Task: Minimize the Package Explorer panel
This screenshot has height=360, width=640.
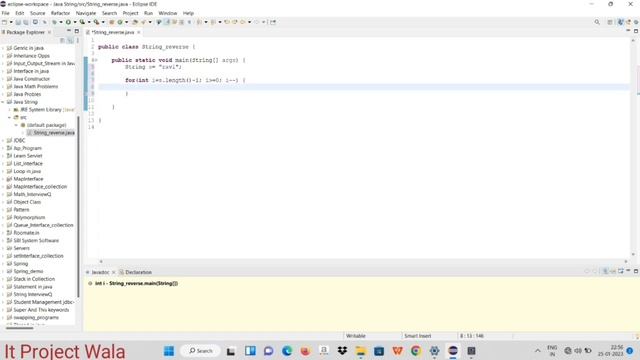Action: coord(69,31)
